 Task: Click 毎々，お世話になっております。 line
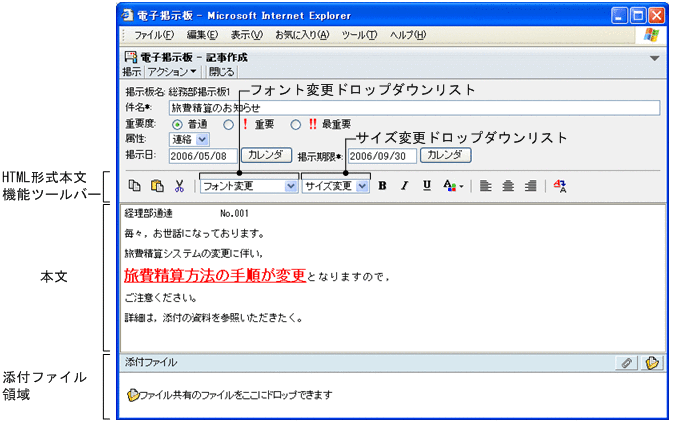pos(195,234)
